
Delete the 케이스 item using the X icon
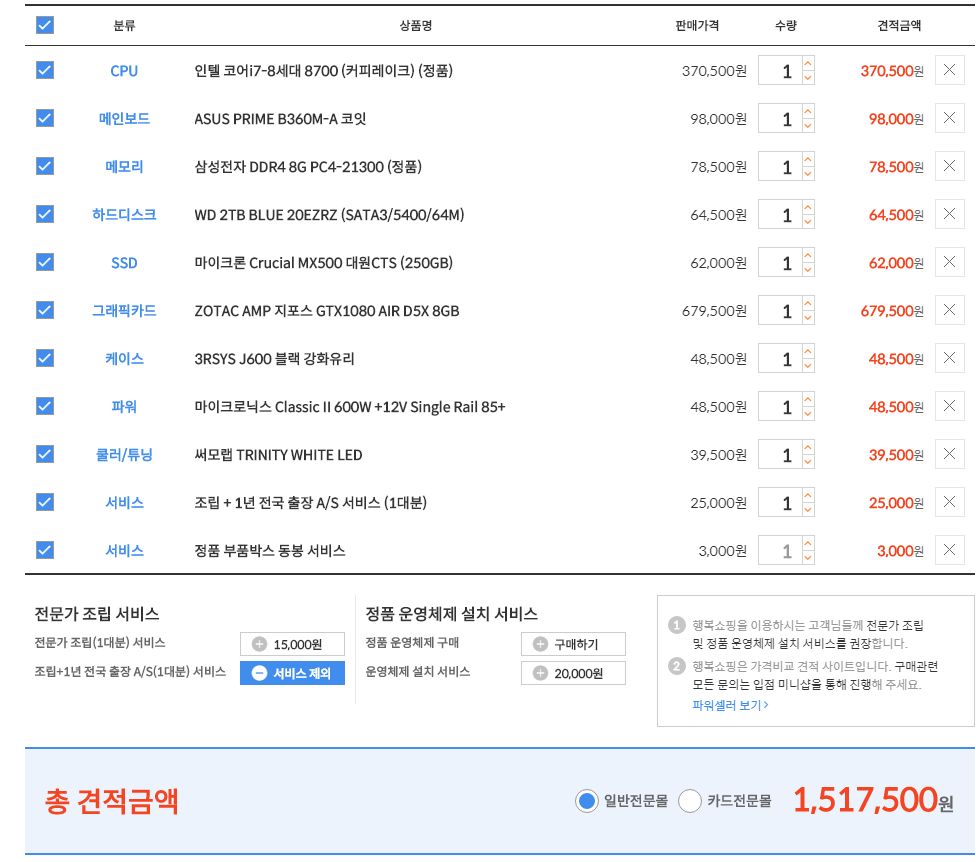949,358
